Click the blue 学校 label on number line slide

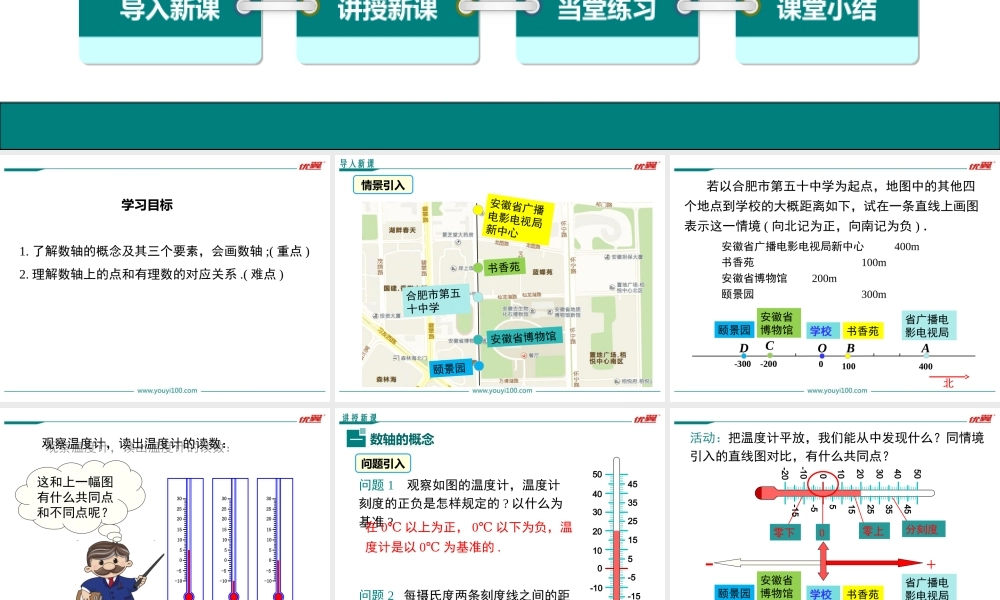pos(820,331)
